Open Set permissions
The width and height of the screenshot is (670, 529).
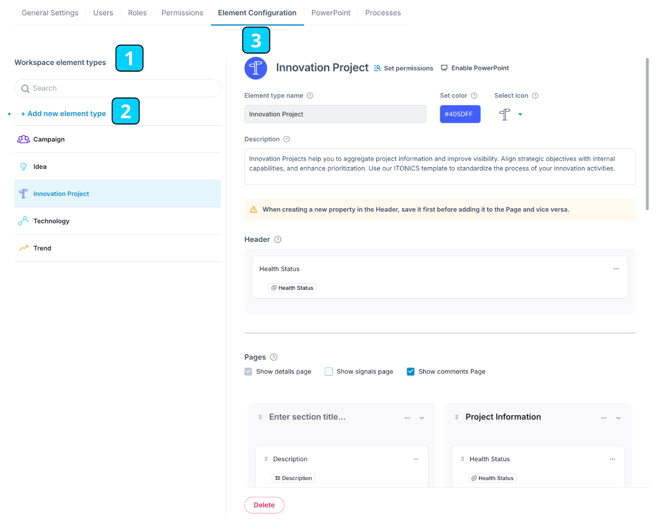click(x=403, y=68)
